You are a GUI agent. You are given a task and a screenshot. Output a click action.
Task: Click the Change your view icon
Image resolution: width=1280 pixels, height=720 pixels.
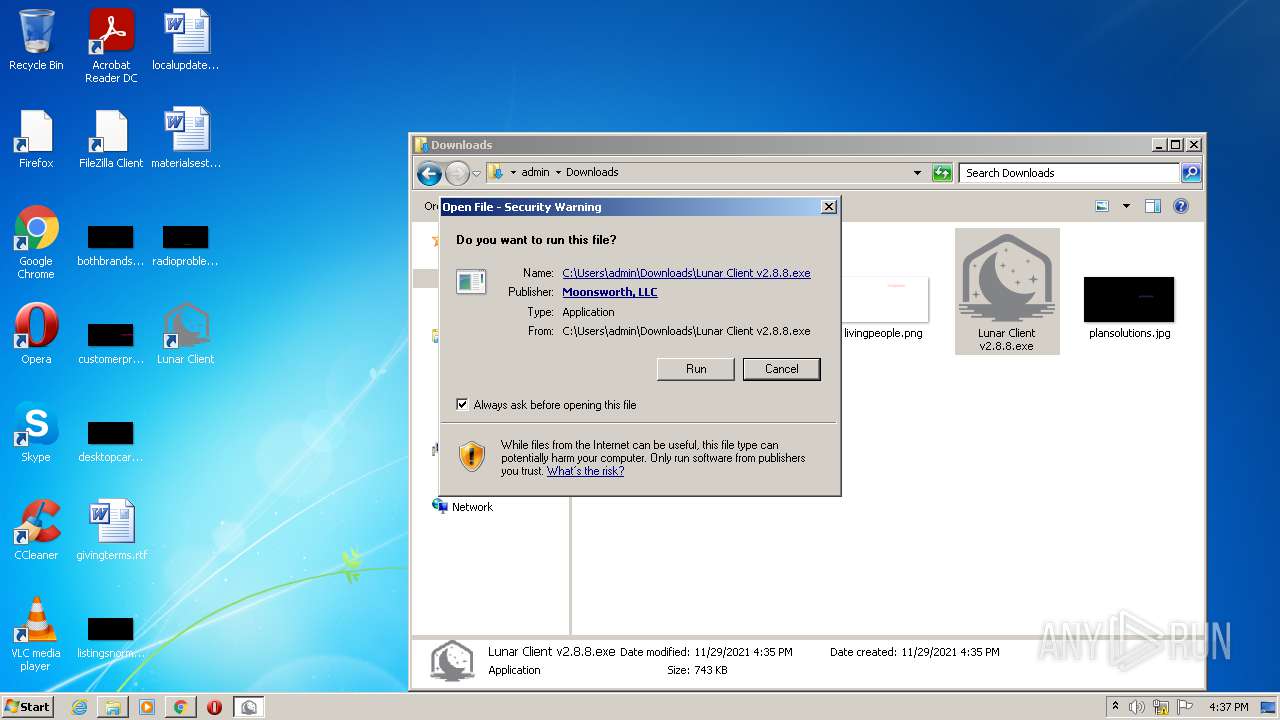coord(1102,206)
